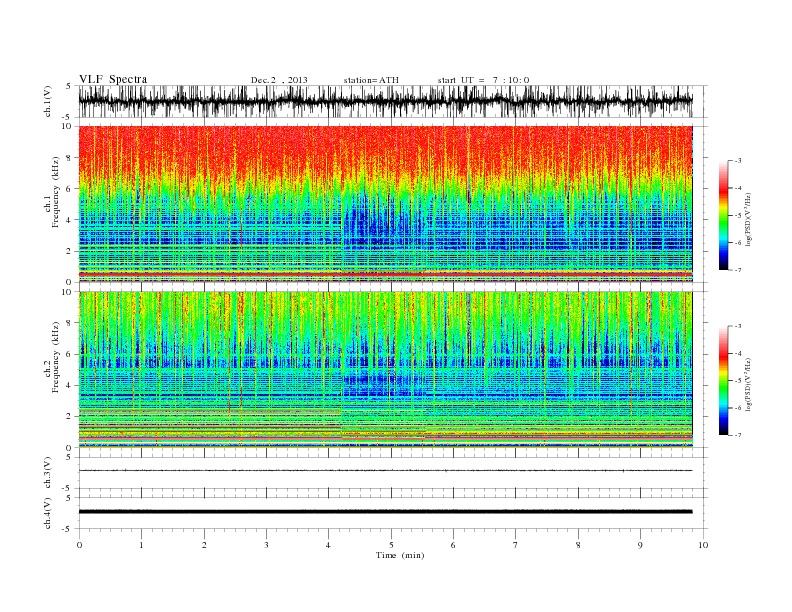Click the "-7" tick of ch.2 colorbar
Image resolution: width=792 pixels, height=612 pixels.
click(738, 435)
